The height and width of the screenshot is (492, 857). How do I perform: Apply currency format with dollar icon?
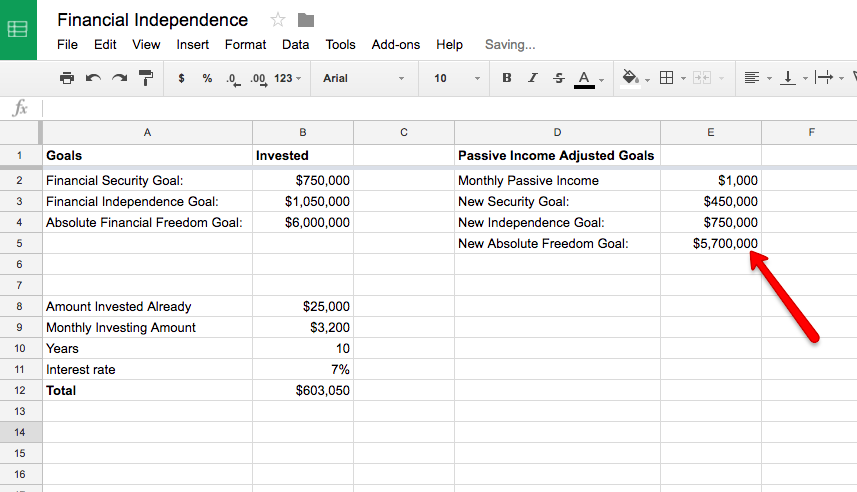point(181,78)
